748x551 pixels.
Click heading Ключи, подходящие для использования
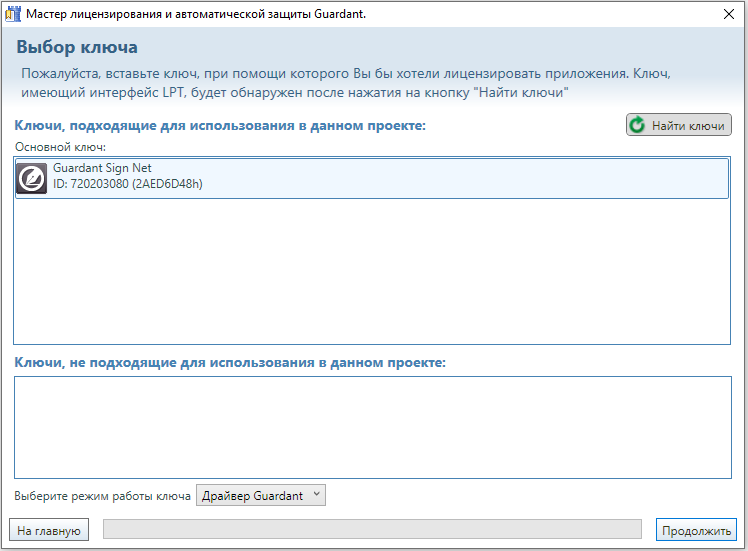pos(220,125)
